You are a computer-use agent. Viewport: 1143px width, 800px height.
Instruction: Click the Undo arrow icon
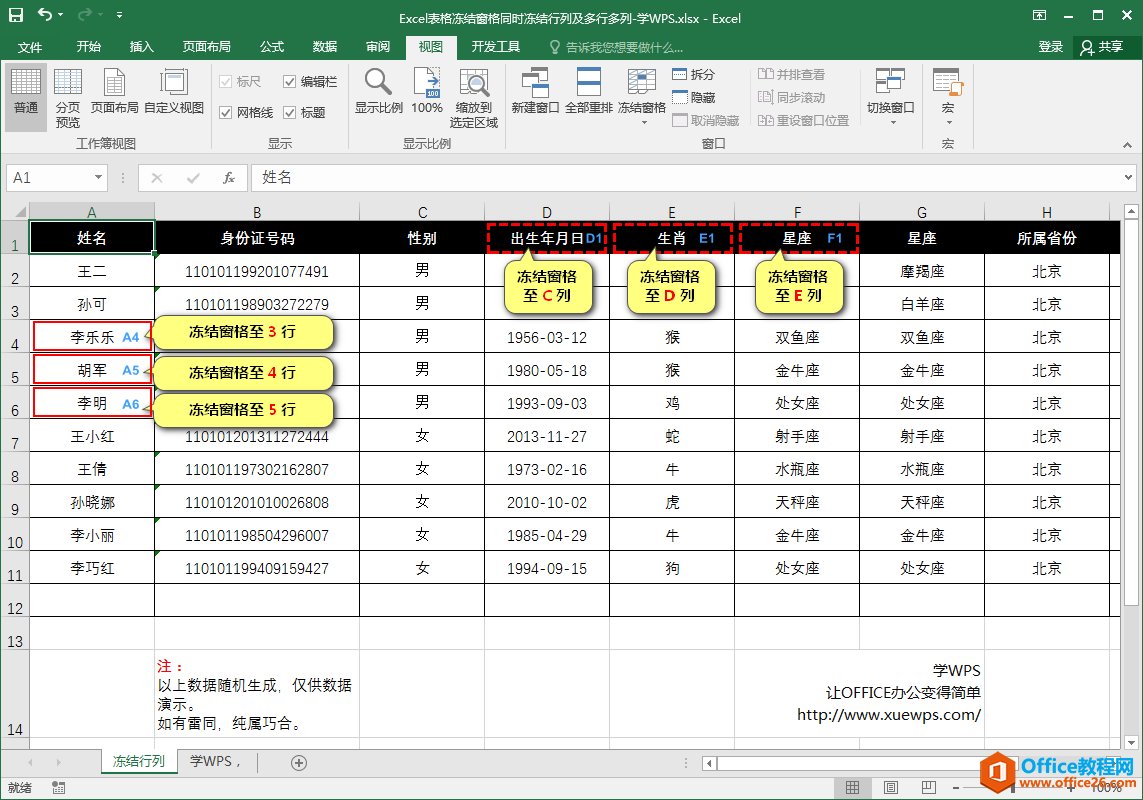pyautogui.click(x=45, y=15)
